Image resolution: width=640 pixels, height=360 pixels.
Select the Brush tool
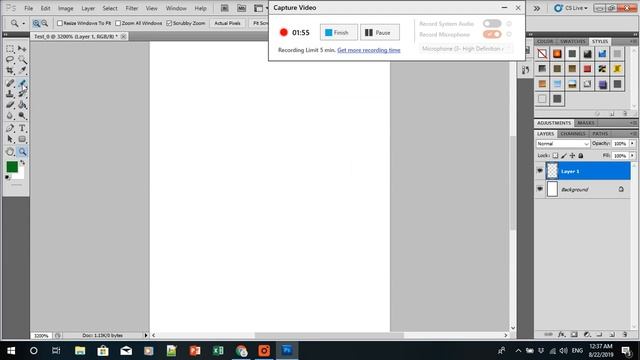pos(22,83)
